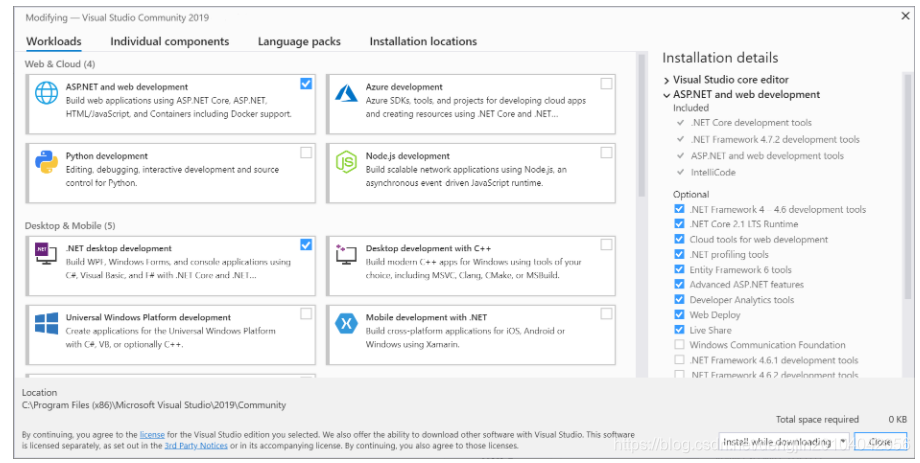Image resolution: width=920 pixels, height=463 pixels.
Task: Click the workloads list vertical scrollbar
Action: click(x=641, y=126)
